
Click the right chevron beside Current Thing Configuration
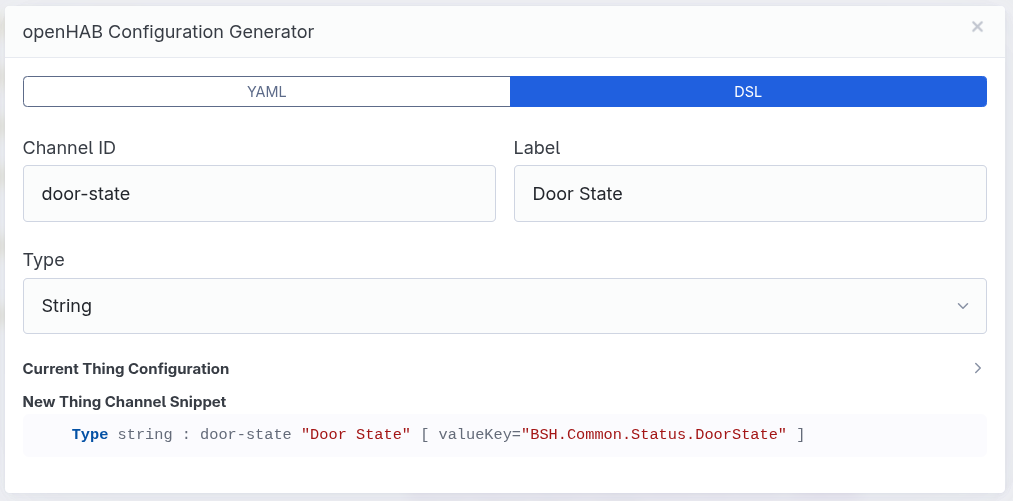978,369
